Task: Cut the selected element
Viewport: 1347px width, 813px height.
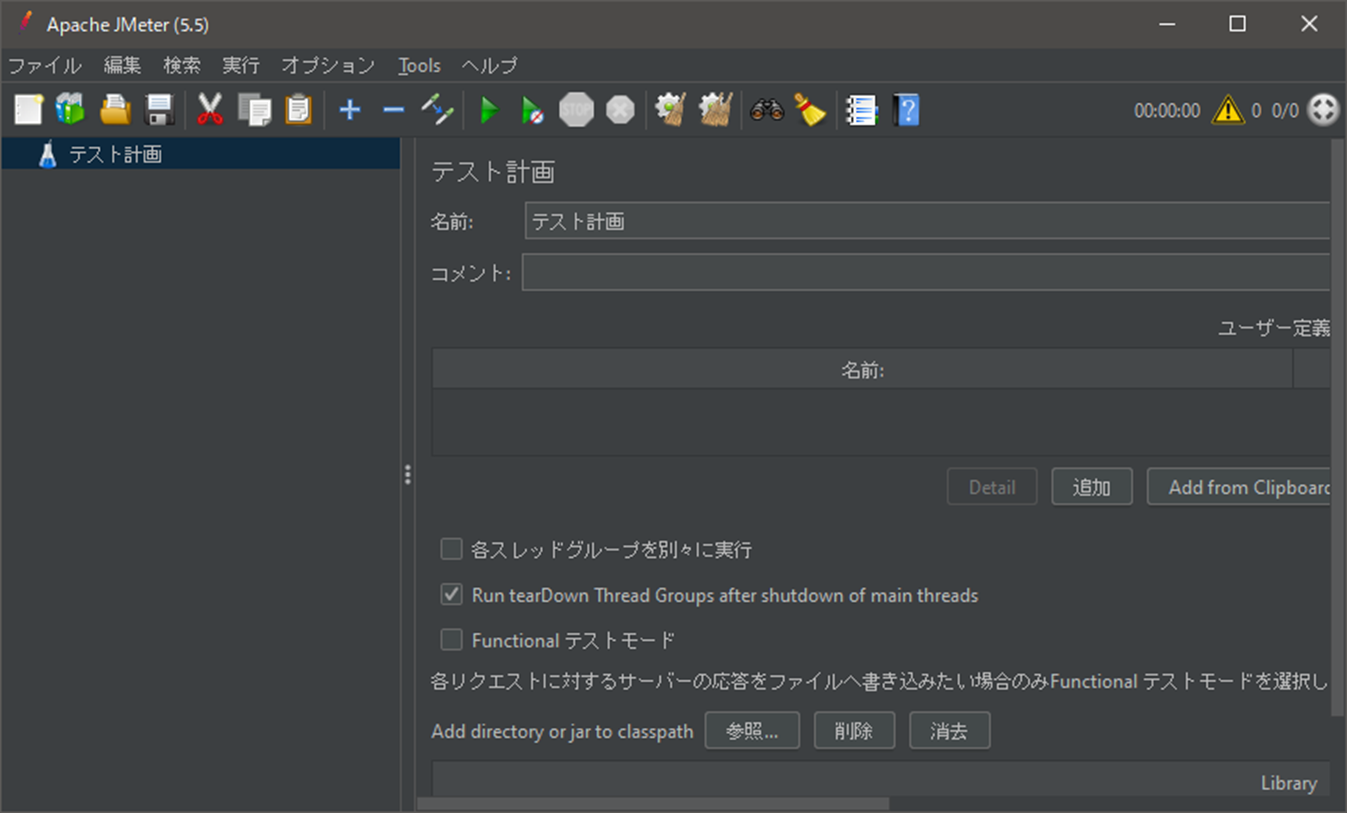Action: pos(211,110)
